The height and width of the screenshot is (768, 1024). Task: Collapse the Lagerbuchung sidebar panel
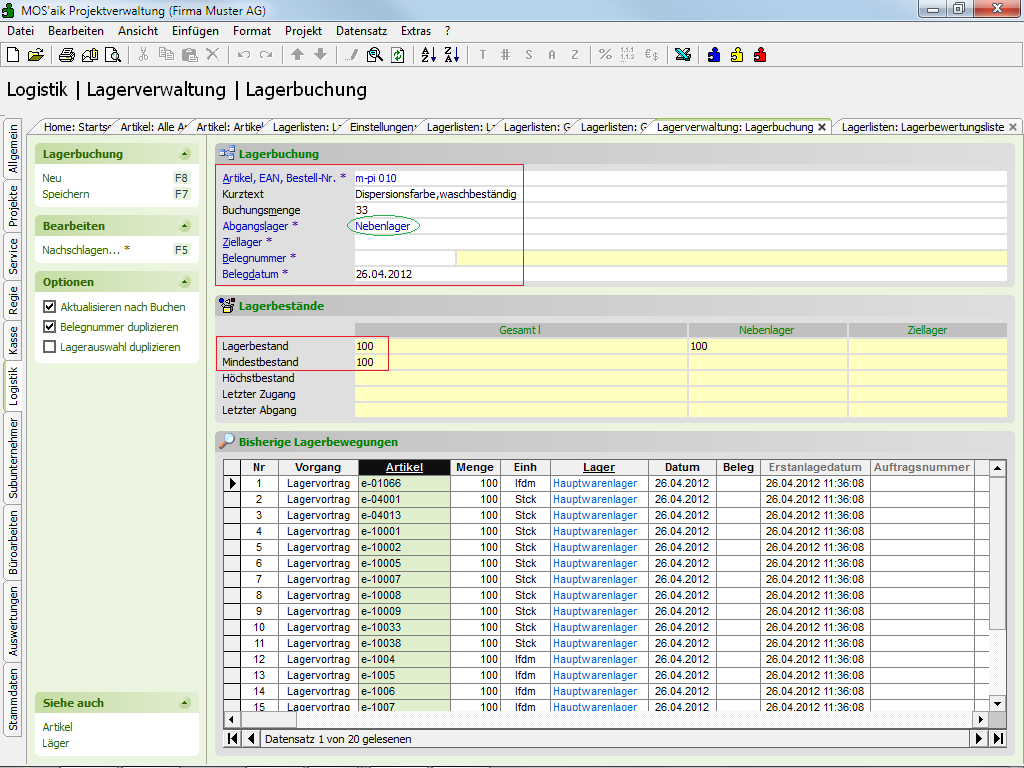(184, 155)
